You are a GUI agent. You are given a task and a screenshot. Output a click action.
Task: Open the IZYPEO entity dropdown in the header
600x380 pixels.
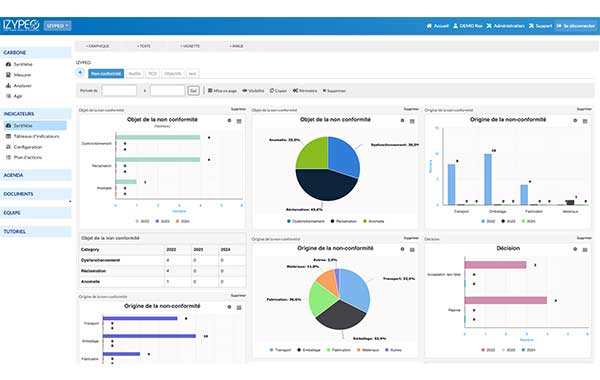57,26
